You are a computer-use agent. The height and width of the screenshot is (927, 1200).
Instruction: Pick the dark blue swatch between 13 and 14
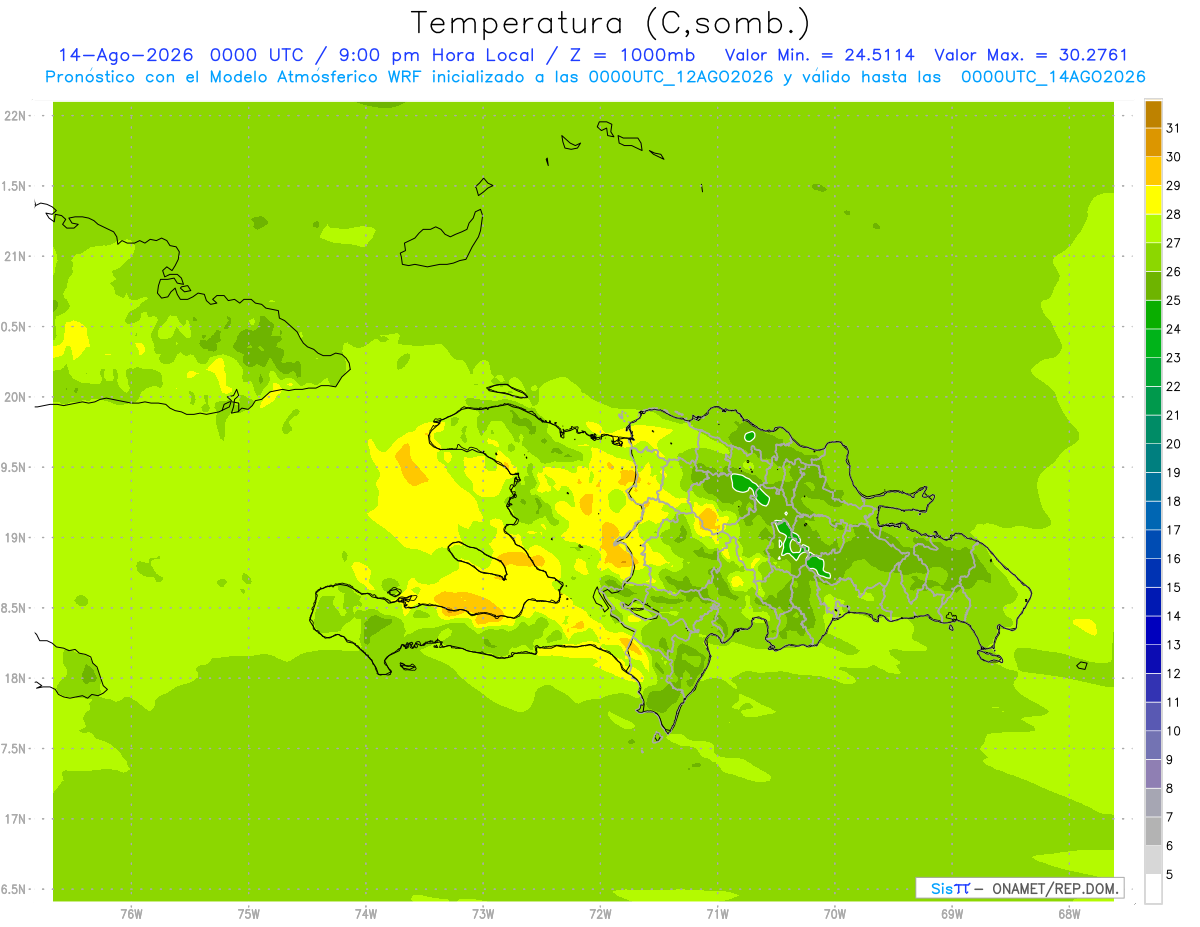click(x=1153, y=630)
